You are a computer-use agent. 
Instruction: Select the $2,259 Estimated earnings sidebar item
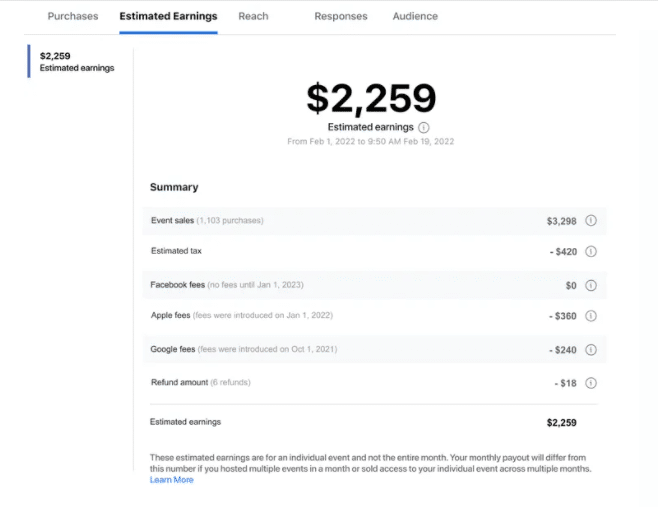coord(77,62)
